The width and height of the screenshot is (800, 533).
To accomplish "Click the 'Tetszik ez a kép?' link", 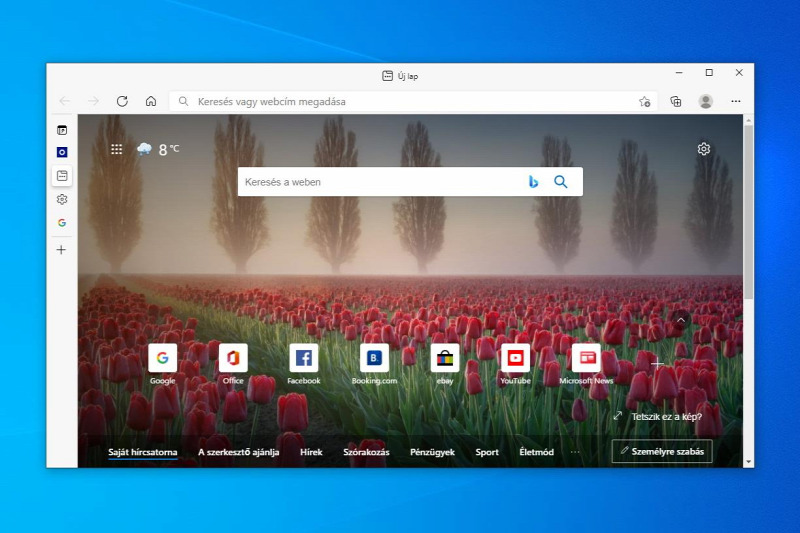I will [x=666, y=417].
